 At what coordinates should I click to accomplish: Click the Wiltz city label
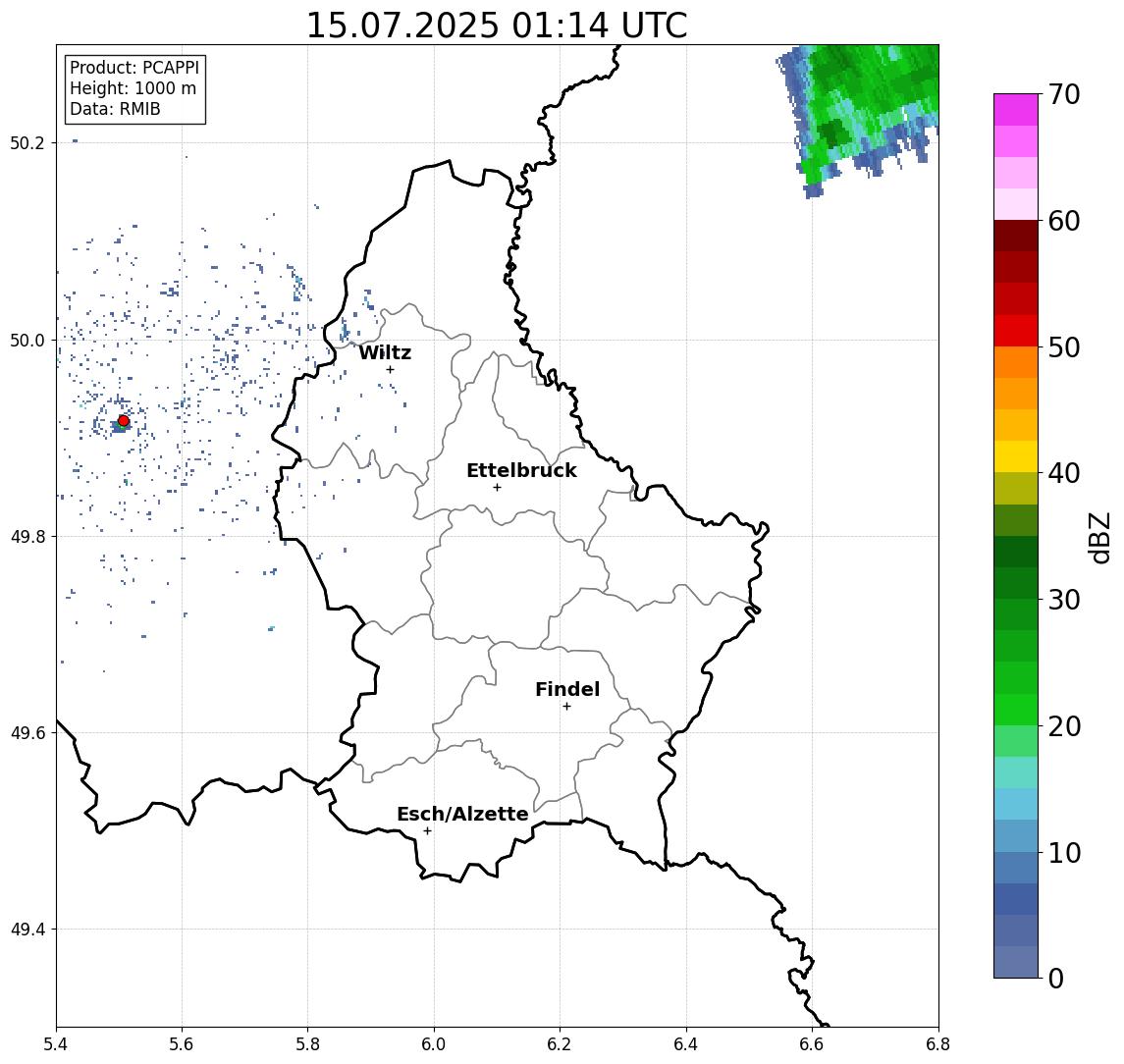coord(385,352)
